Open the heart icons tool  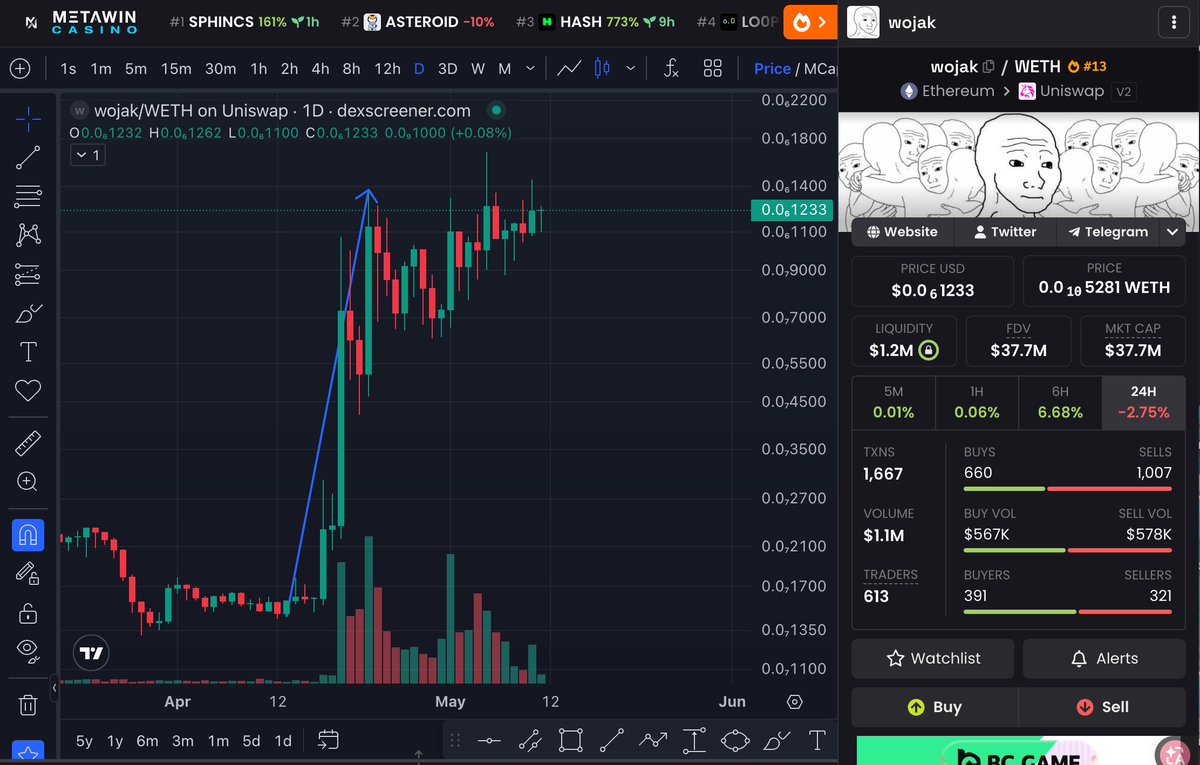click(x=28, y=390)
